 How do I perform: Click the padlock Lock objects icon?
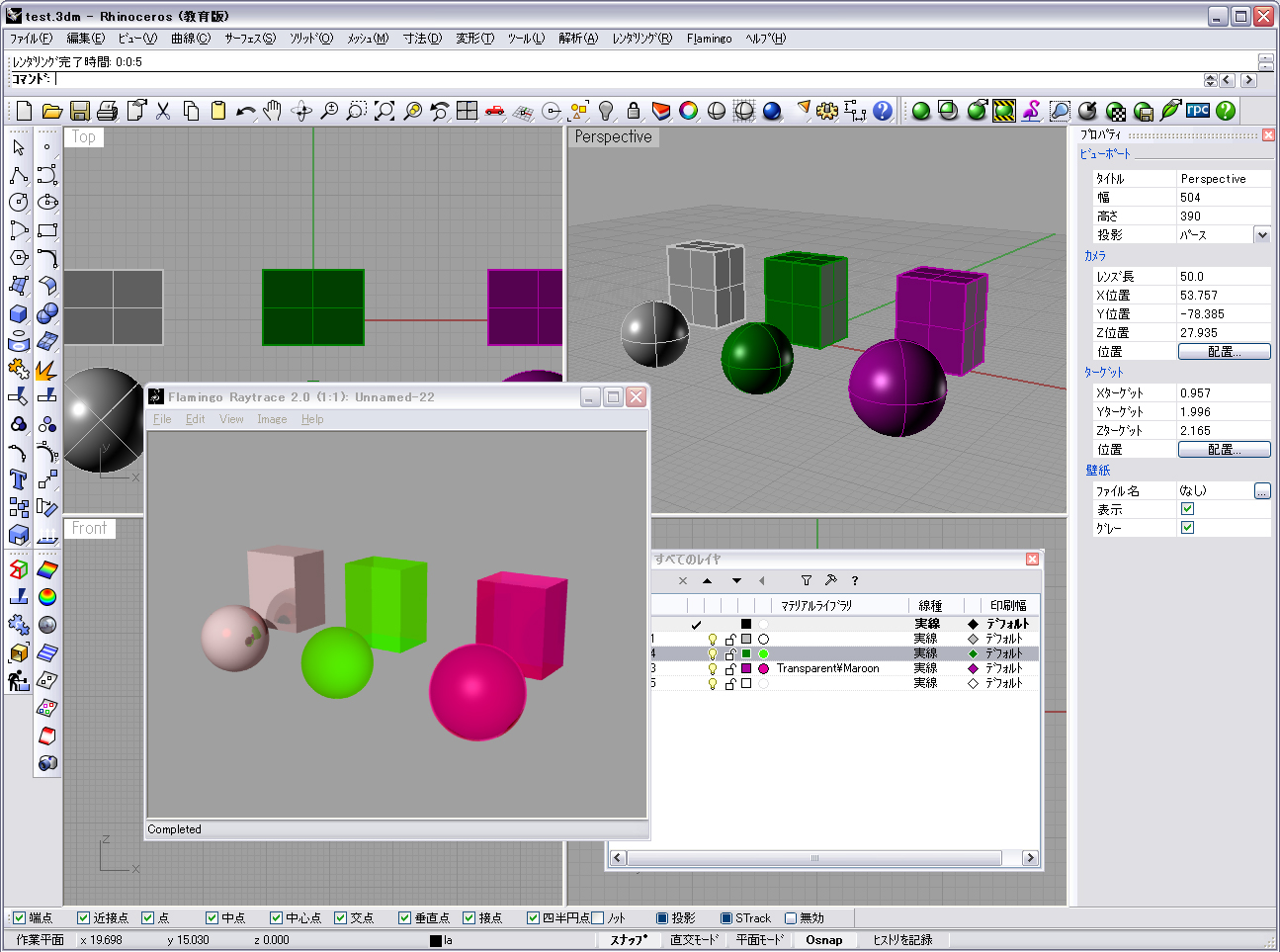coord(634,111)
